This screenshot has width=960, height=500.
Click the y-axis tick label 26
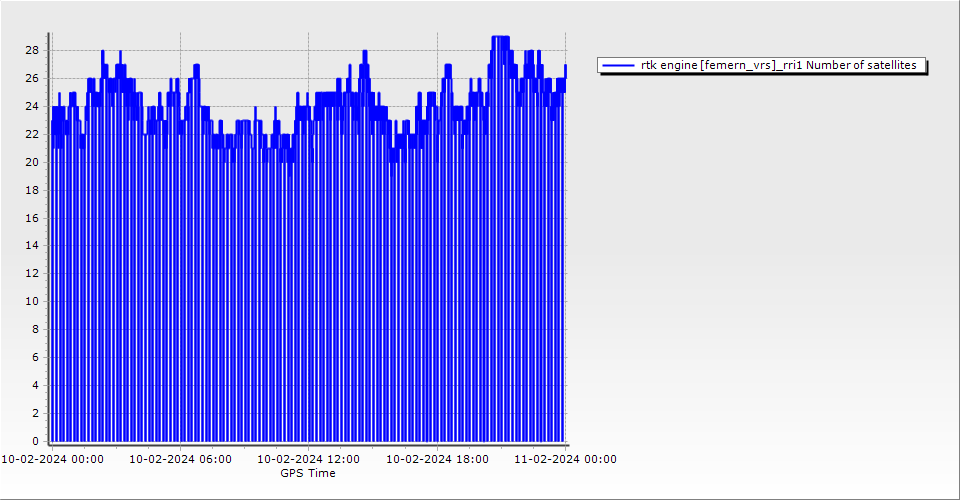point(32,78)
